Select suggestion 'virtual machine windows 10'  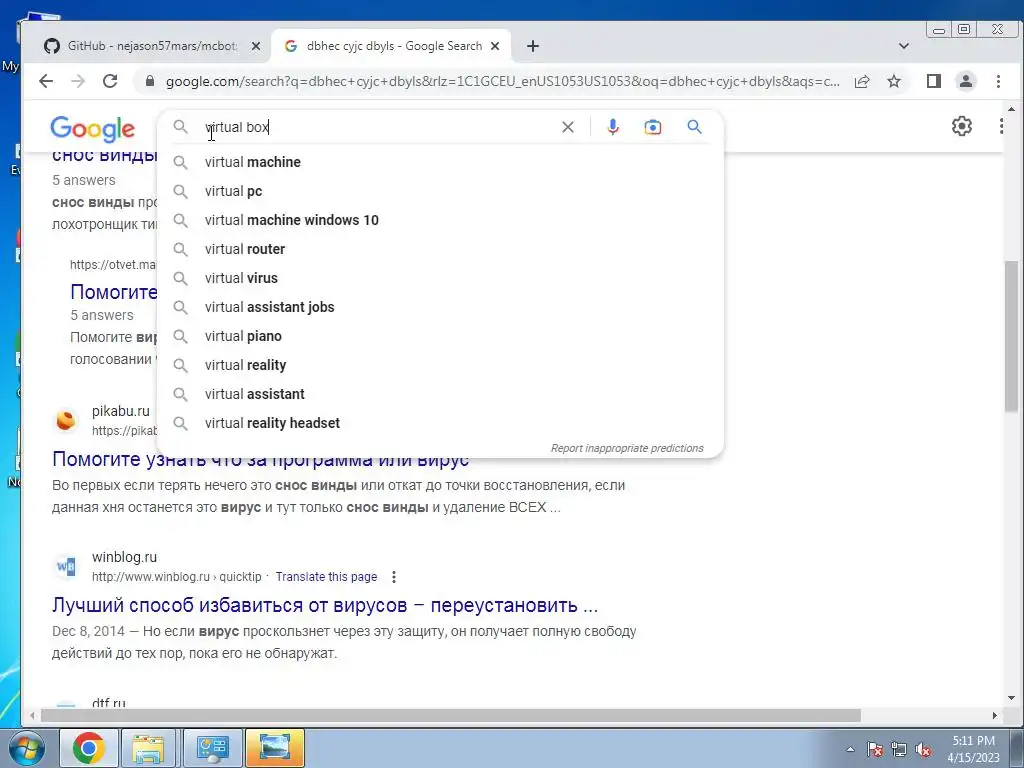point(441,220)
